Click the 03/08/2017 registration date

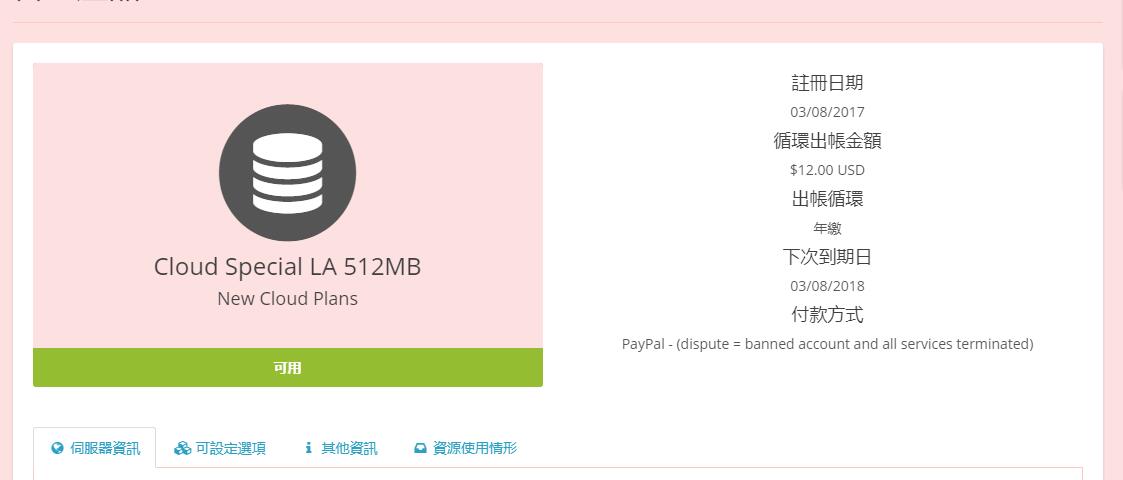coord(827,112)
